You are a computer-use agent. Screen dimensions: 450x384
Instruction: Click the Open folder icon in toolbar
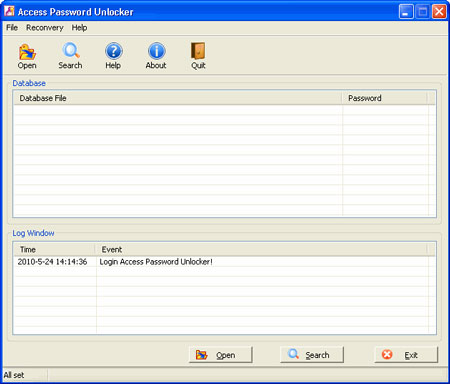[27, 52]
